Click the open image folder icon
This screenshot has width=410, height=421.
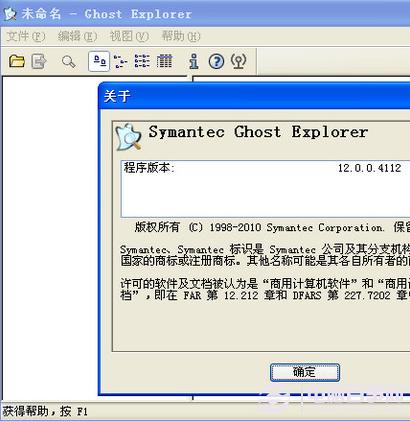pos(17,61)
